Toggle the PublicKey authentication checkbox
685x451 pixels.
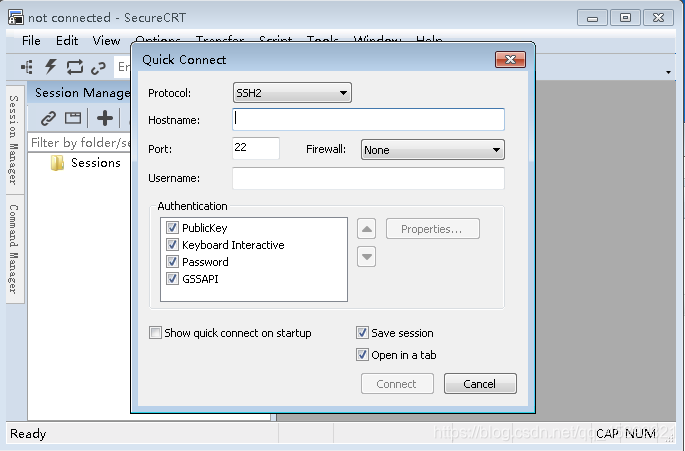[172, 228]
